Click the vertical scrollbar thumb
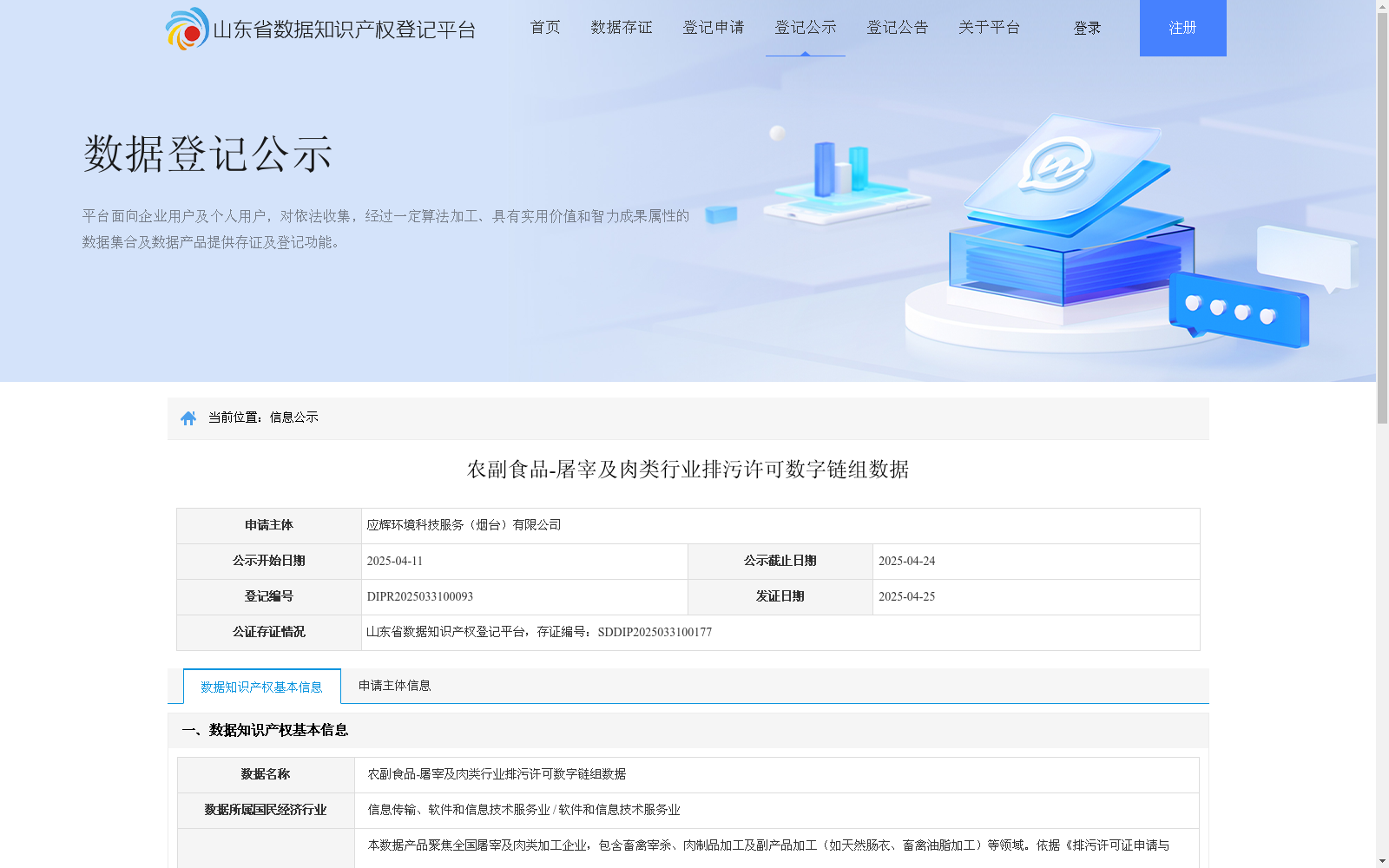 click(1382, 219)
